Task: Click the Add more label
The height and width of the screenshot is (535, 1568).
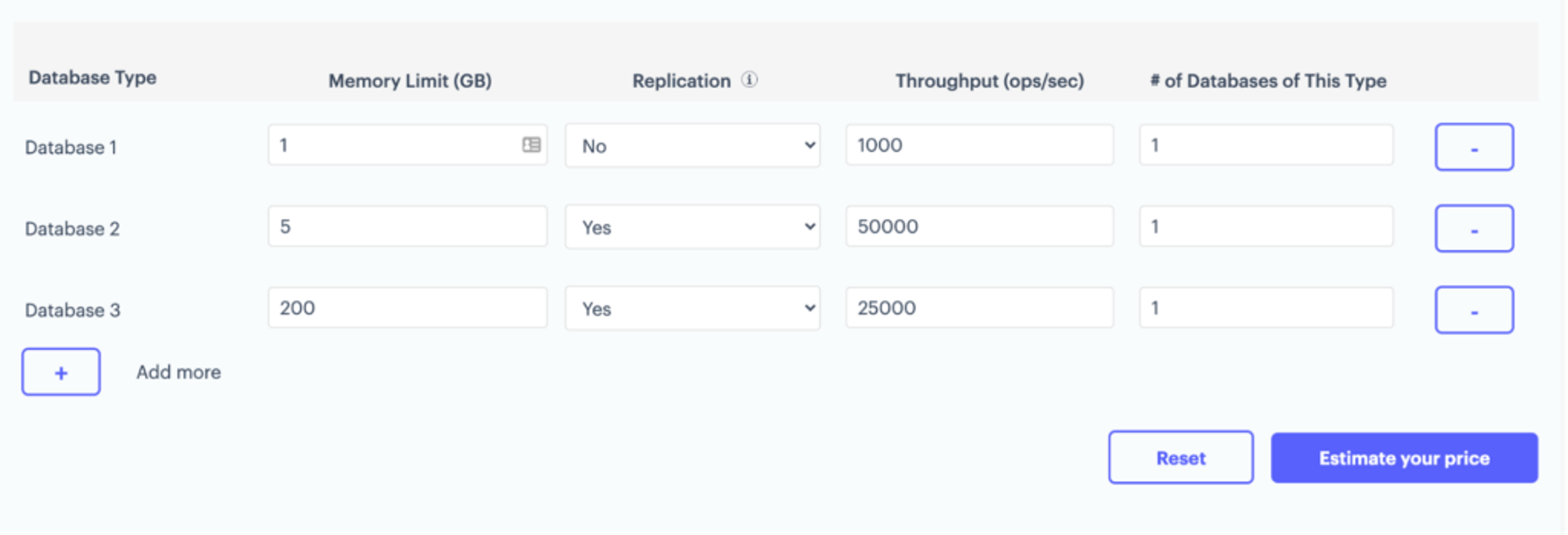Action: point(178,372)
